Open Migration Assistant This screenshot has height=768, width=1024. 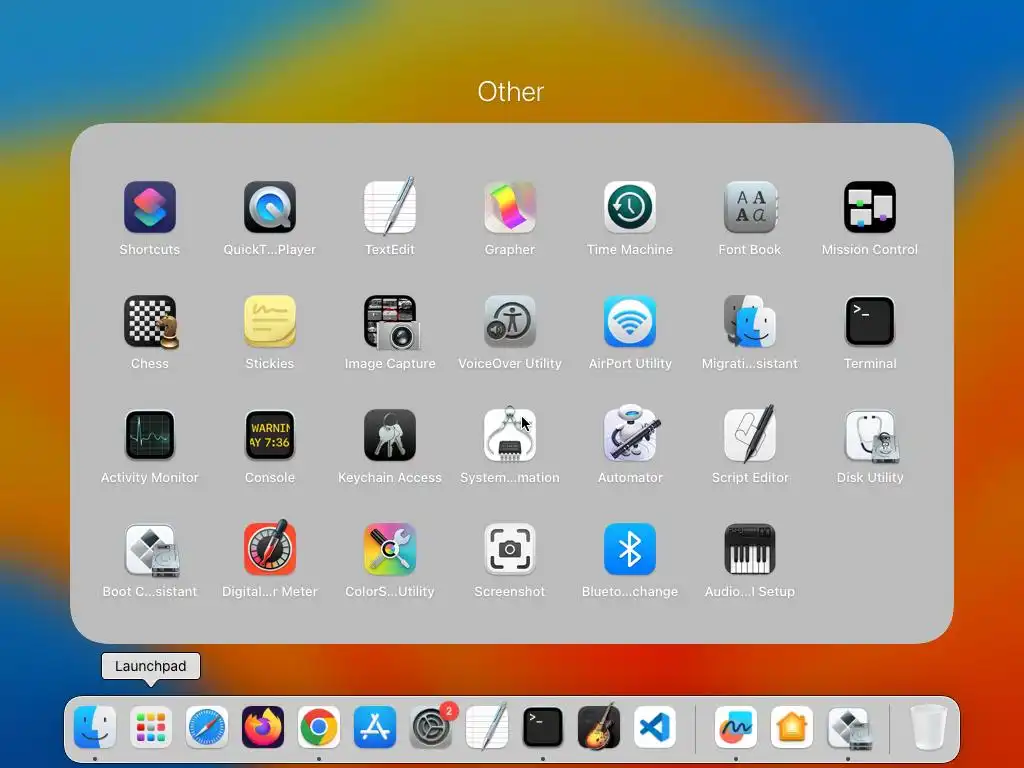pos(750,321)
